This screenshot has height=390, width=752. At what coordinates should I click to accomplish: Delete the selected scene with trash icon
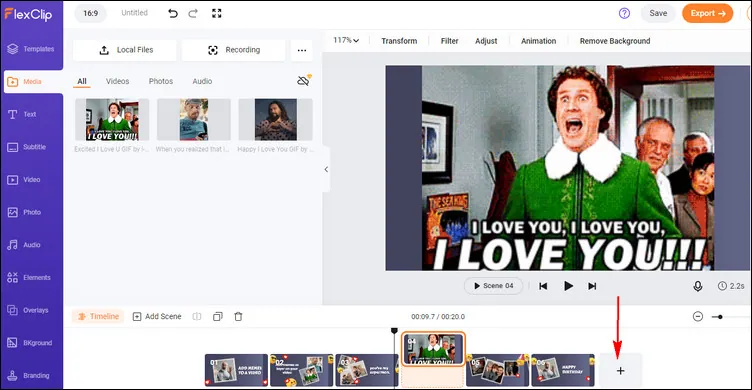tap(238, 317)
